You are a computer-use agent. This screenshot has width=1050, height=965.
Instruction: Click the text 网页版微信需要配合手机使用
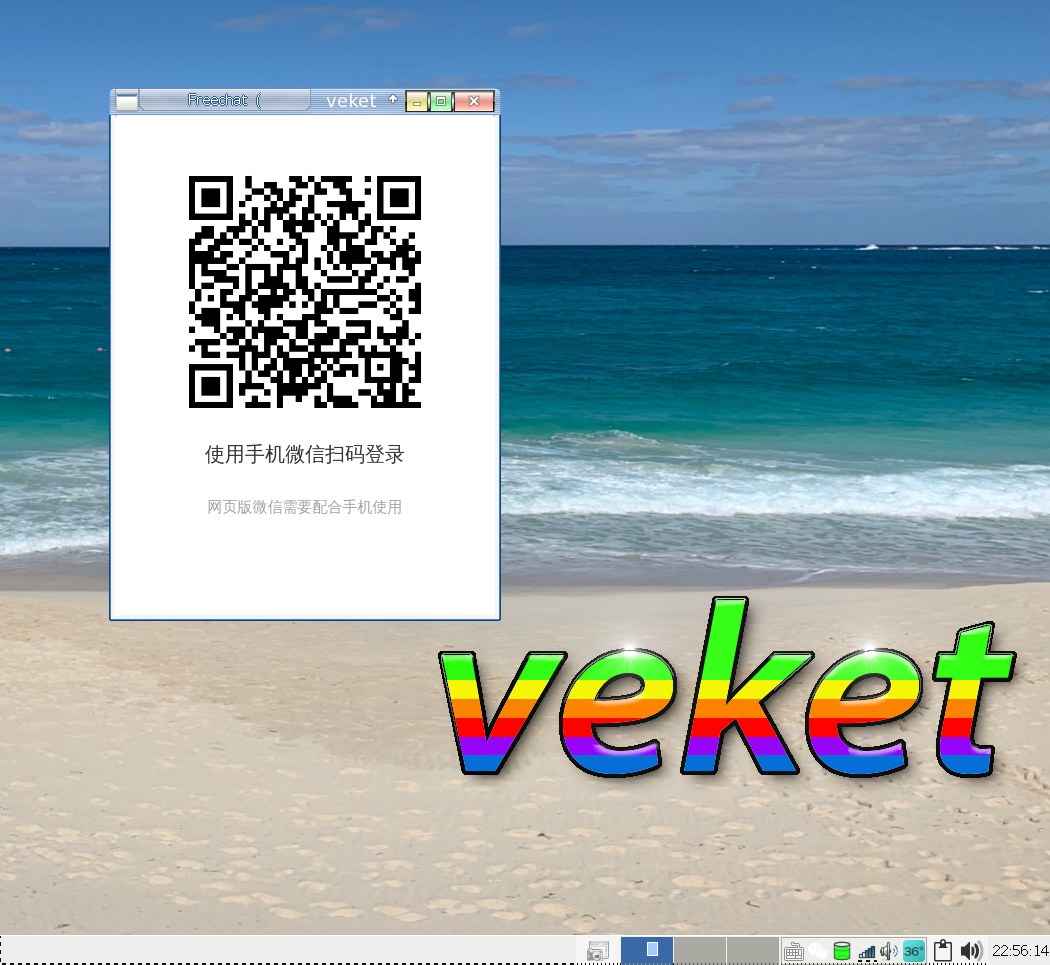click(x=305, y=507)
